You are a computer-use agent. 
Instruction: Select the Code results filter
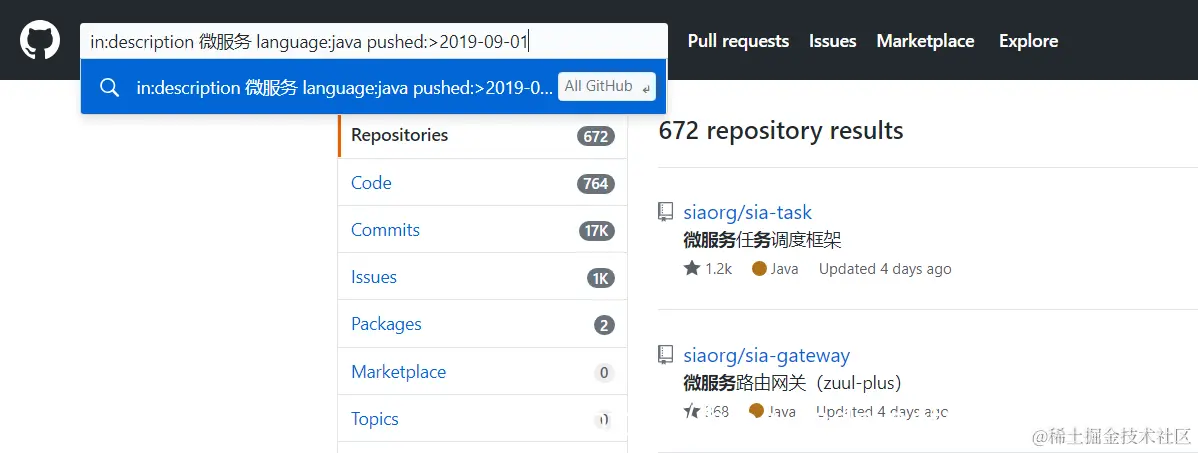(482, 183)
